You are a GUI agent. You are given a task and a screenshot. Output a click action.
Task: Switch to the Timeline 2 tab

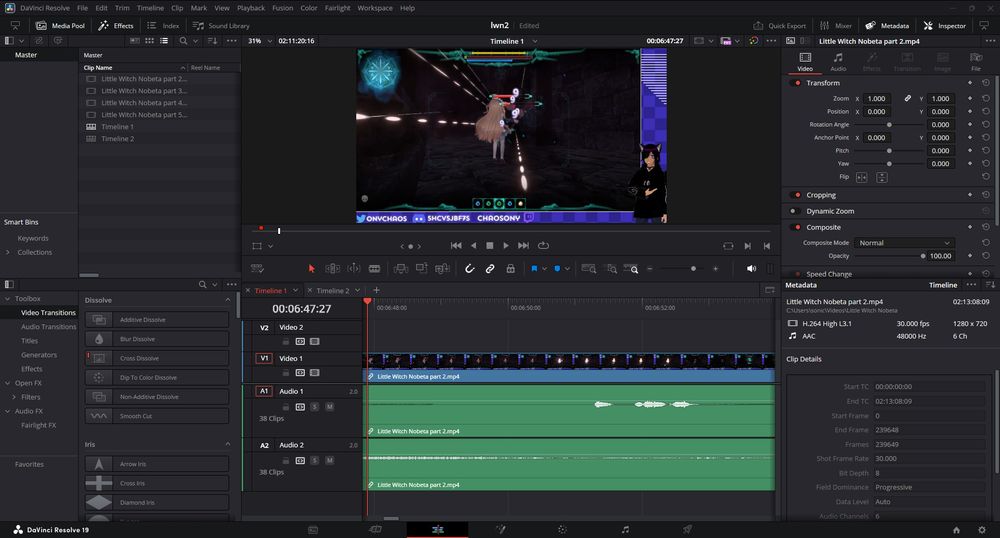[x=333, y=290]
